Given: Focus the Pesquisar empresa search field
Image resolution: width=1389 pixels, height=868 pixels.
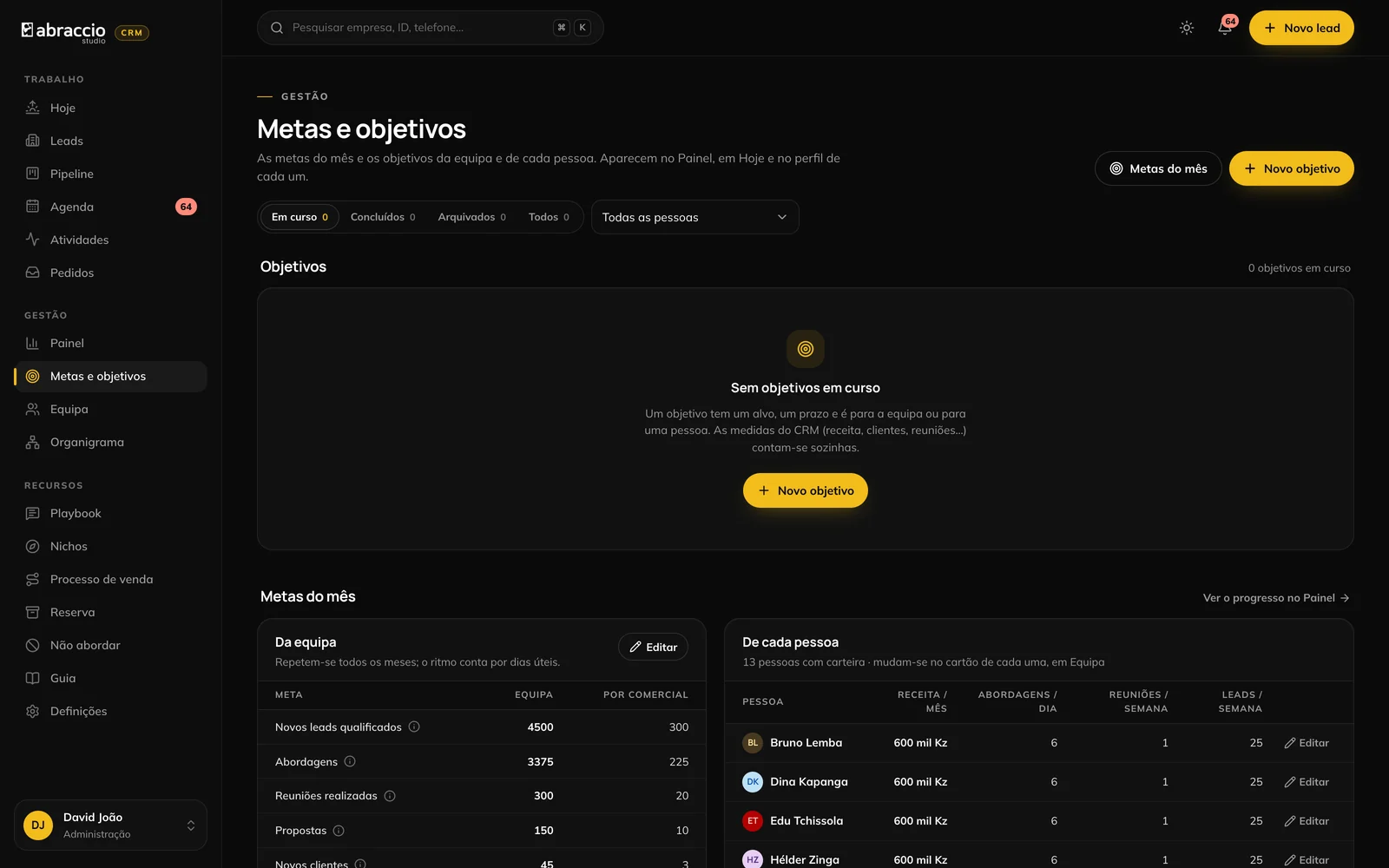Looking at the screenshot, I should click(x=431, y=28).
